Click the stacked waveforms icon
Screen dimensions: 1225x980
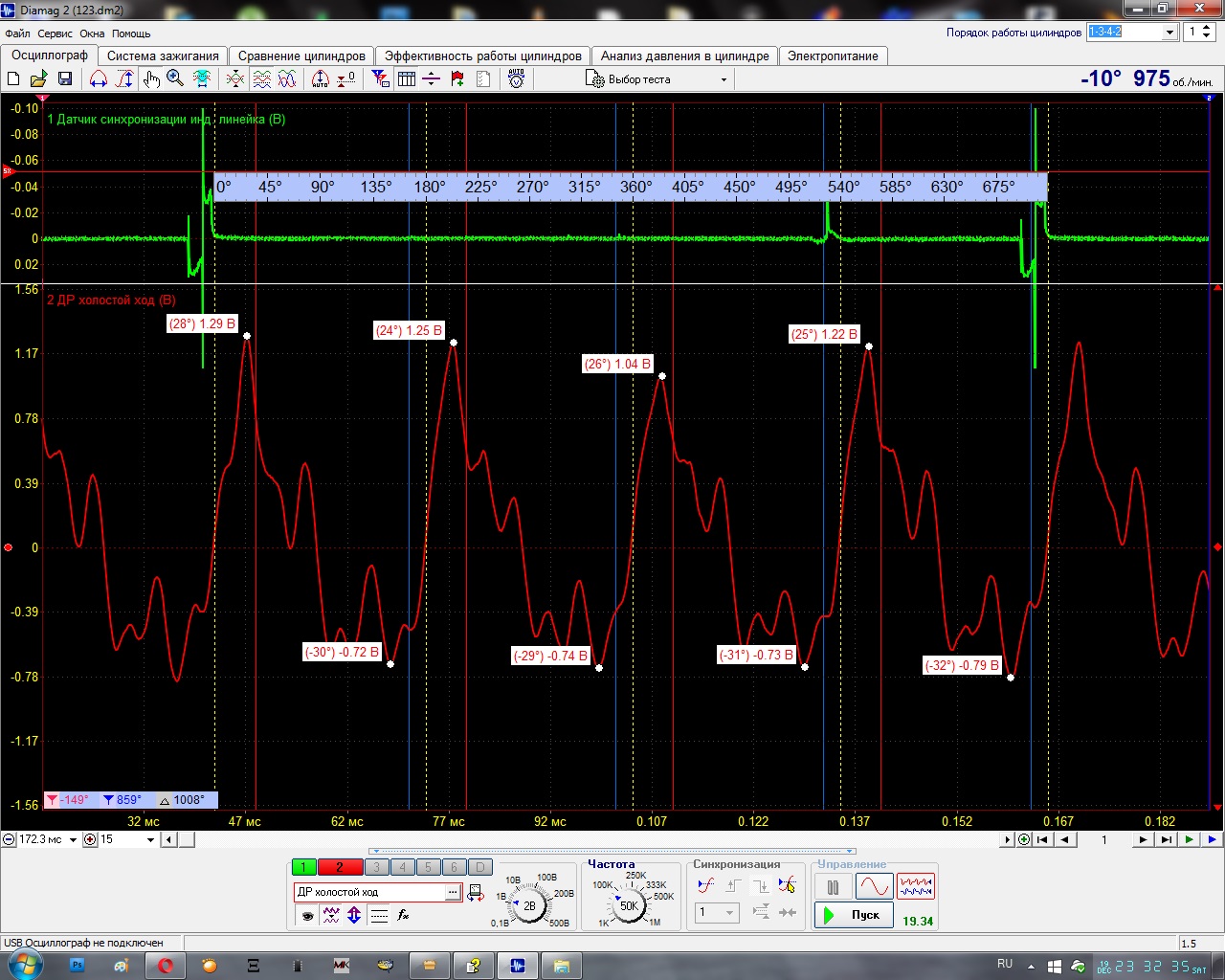pos(261,79)
